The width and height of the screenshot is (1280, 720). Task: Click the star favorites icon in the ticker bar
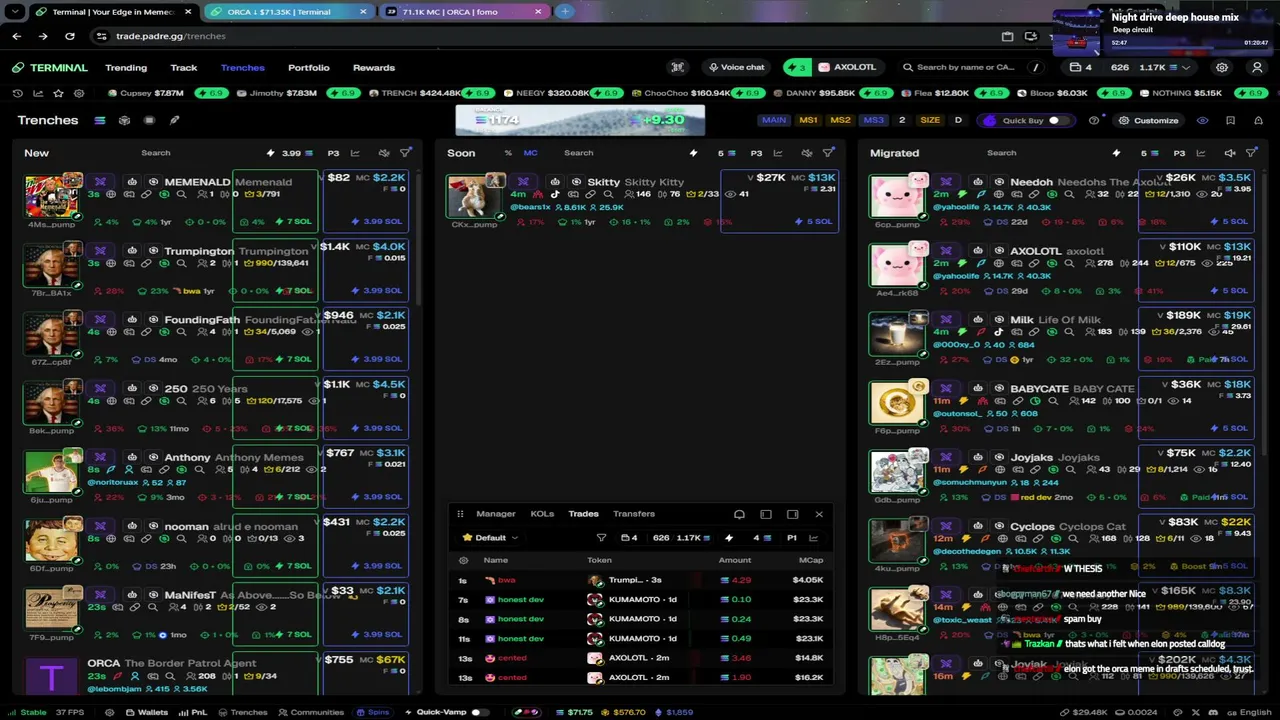tap(58, 93)
